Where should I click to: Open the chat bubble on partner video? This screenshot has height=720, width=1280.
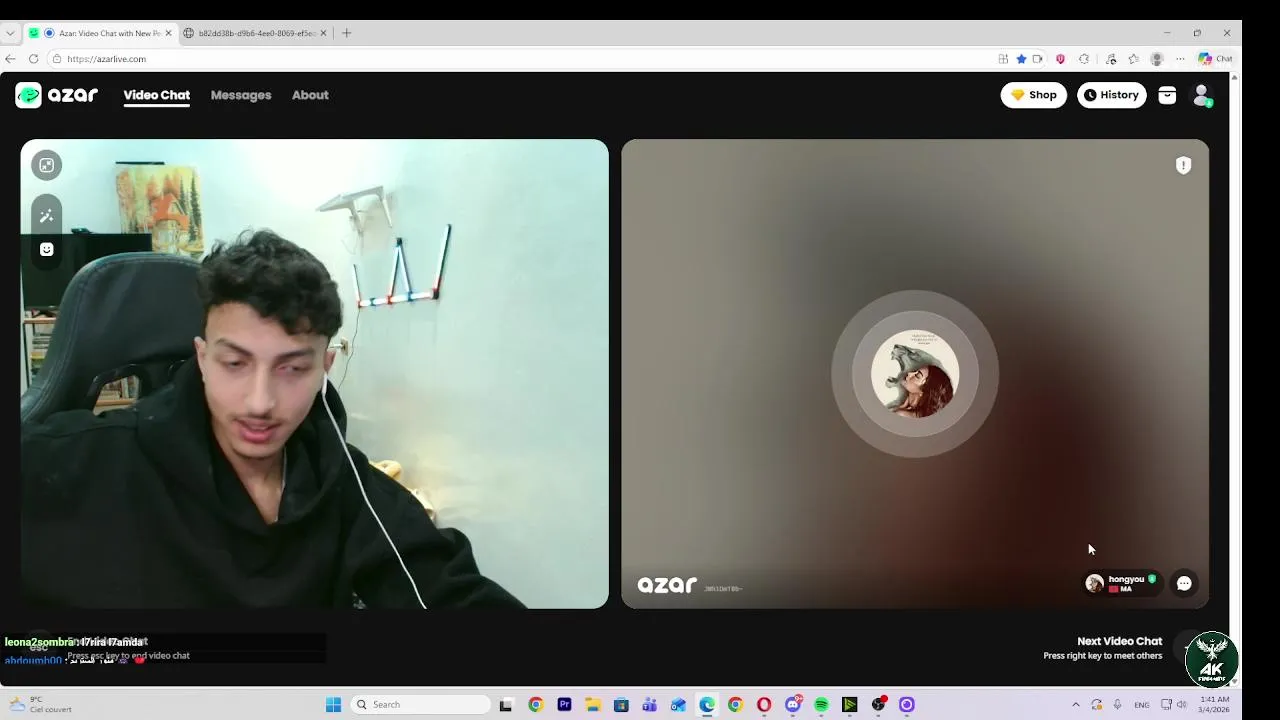pos(1184,583)
